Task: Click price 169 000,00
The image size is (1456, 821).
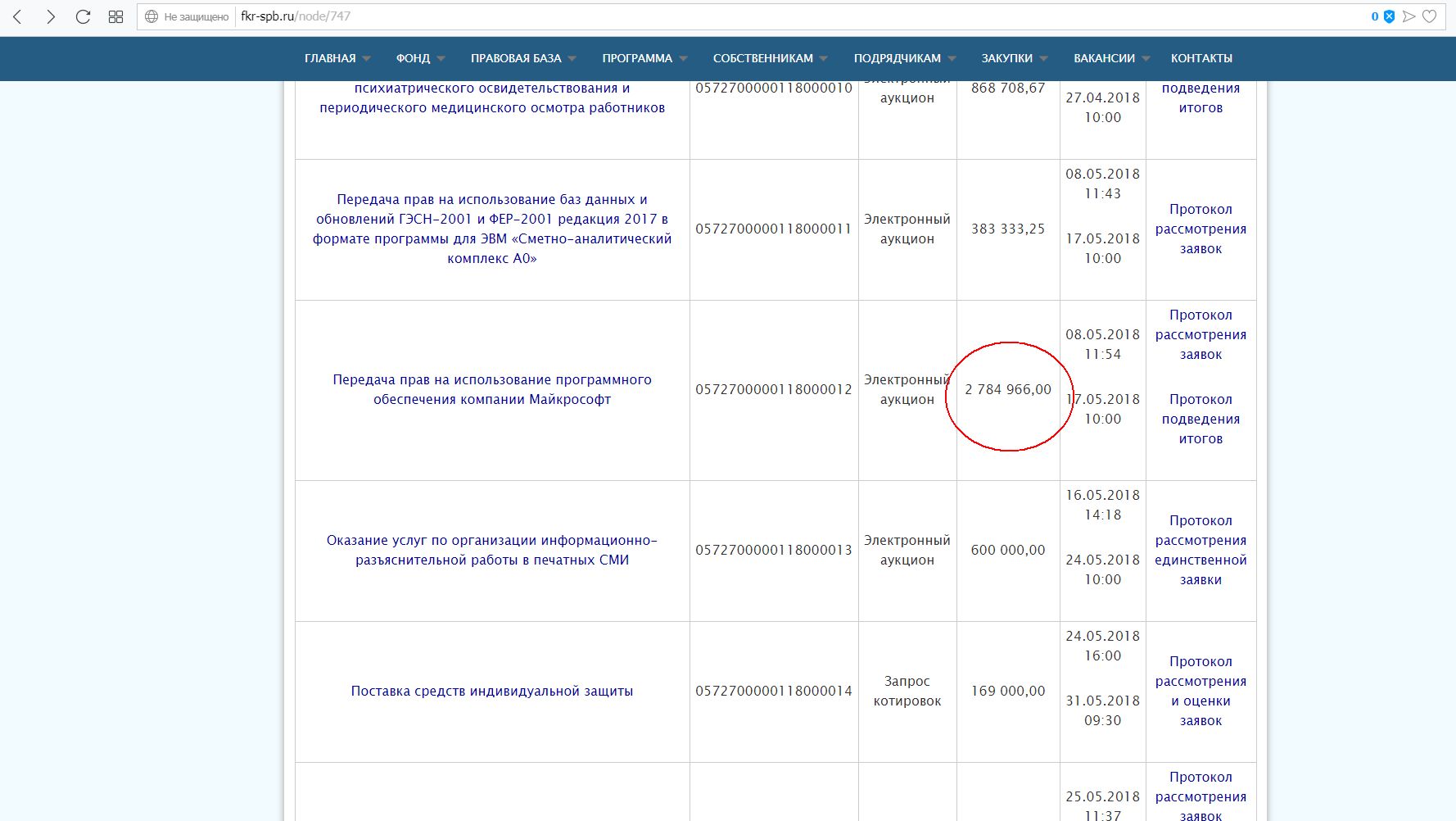Action: pos(1008,691)
